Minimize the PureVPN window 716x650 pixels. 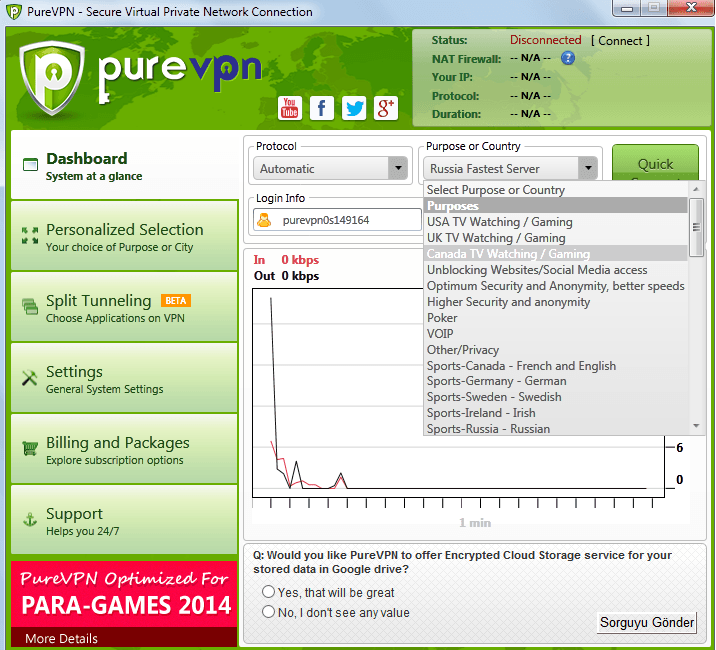click(627, 8)
